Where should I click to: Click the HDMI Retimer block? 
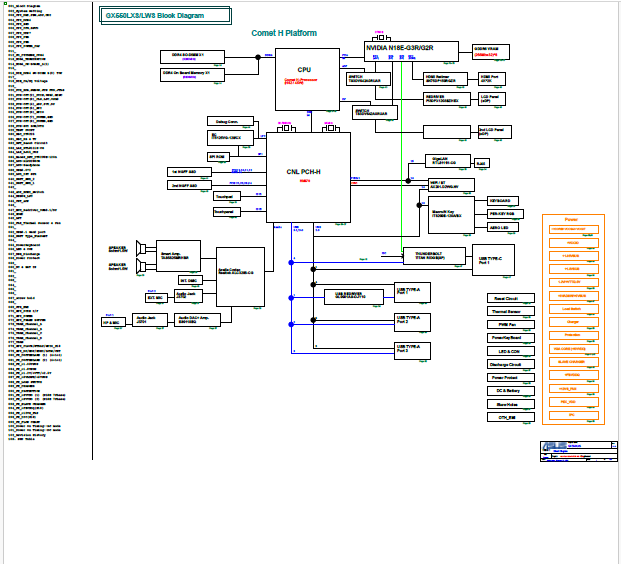(x=445, y=79)
